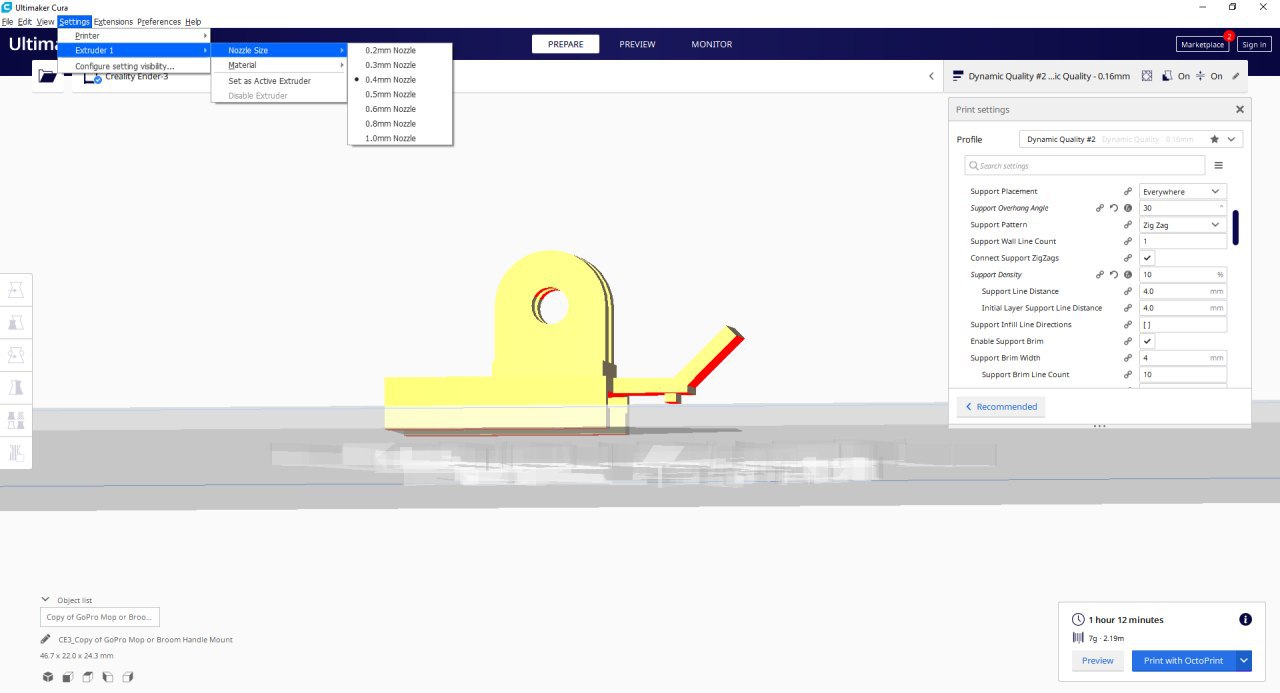Collapse the print settings panel arrow
The height and width of the screenshot is (693, 1280).
tap(931, 76)
